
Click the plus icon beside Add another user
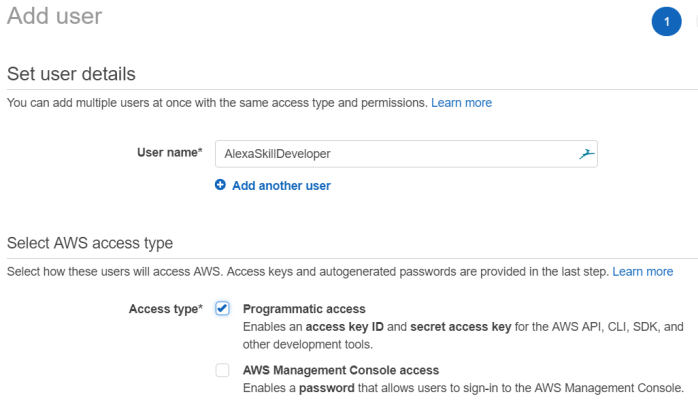[x=220, y=185]
